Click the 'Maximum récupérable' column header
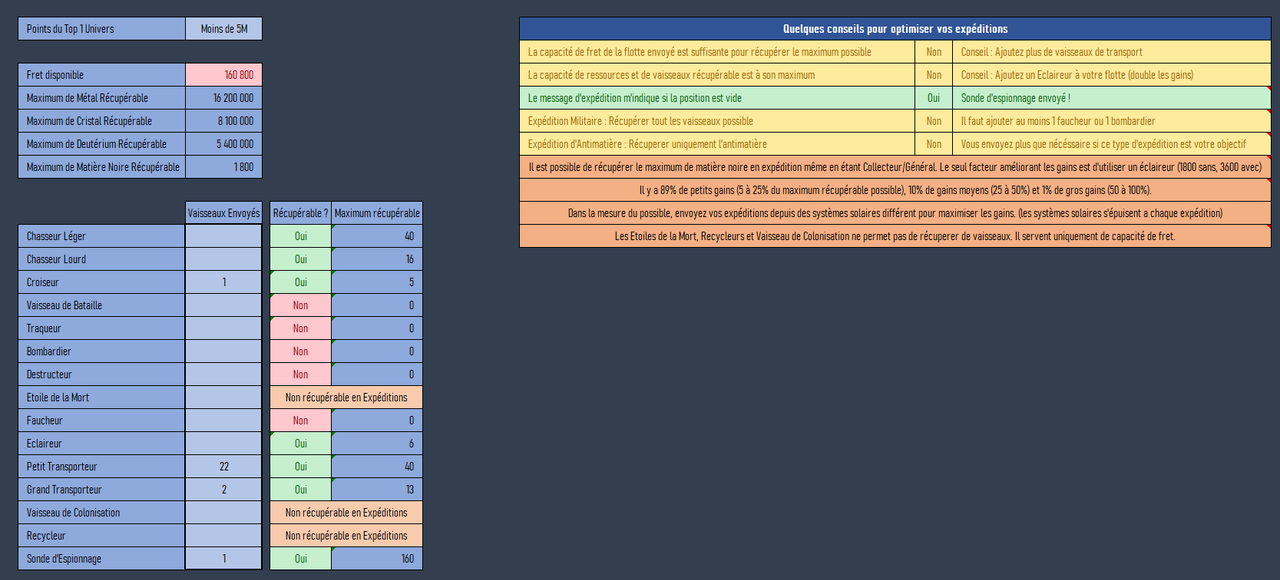1280x580 pixels. 377,213
